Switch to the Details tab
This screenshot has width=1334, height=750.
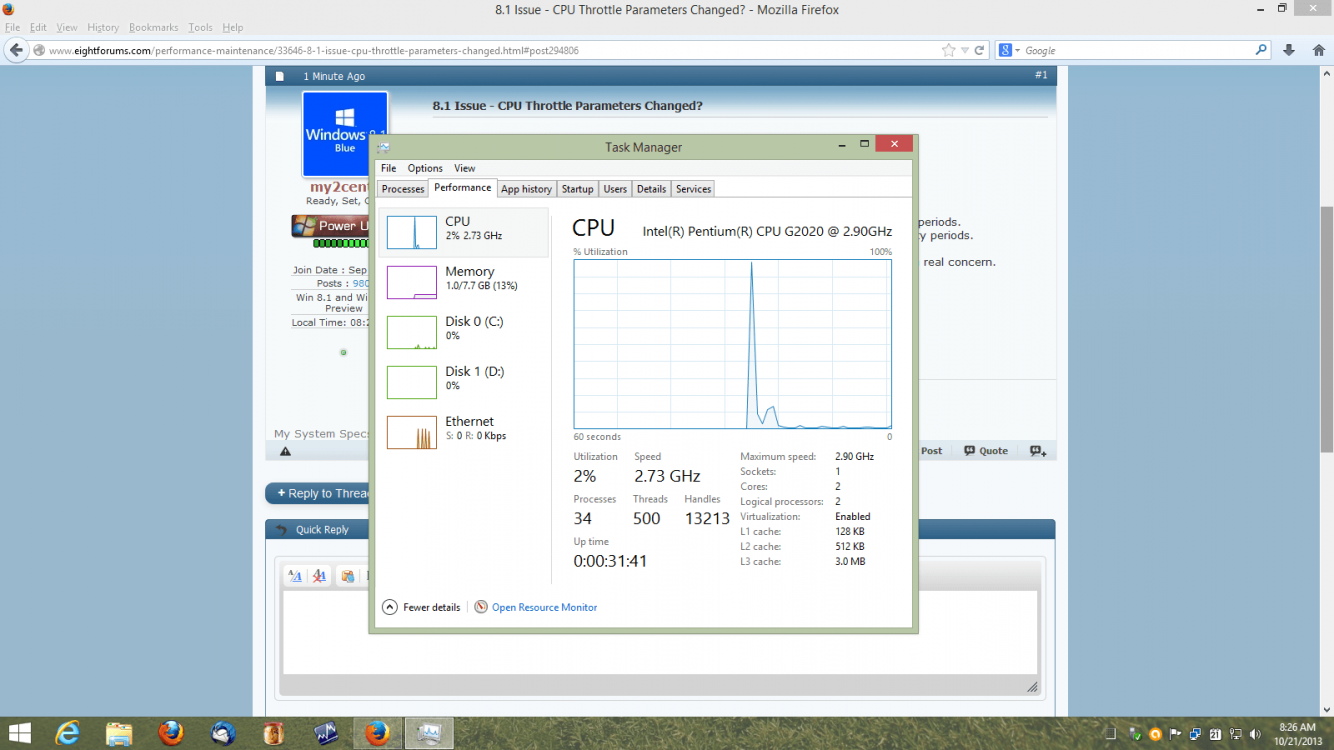[651, 189]
